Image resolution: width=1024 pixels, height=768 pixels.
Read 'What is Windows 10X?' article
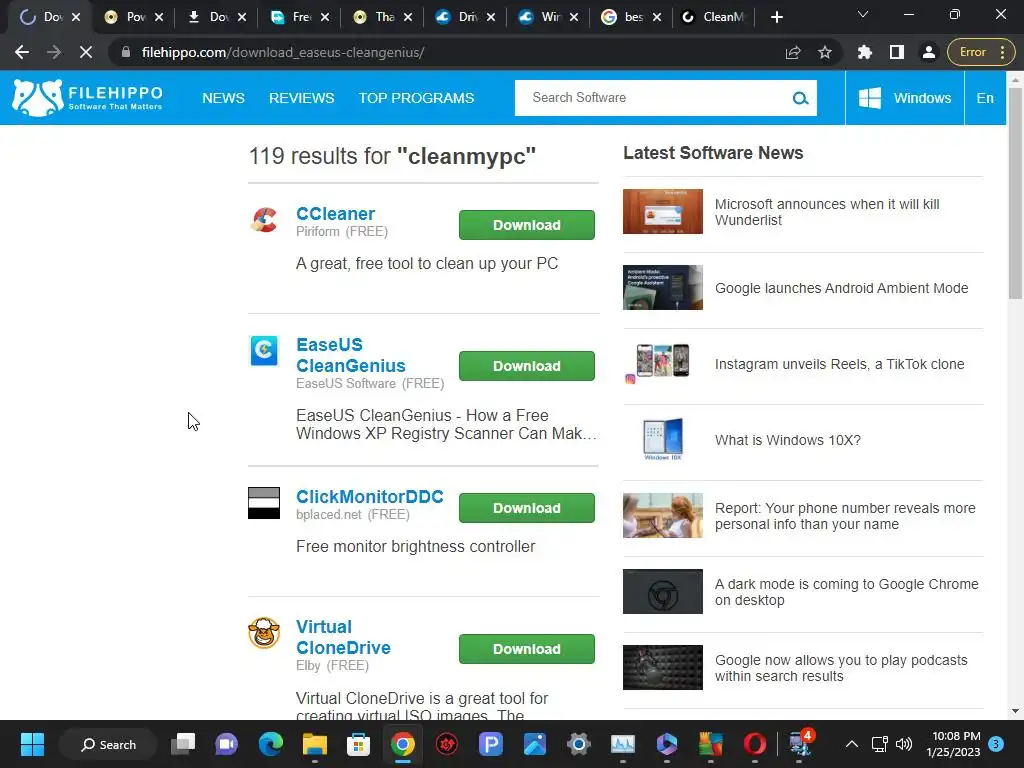(x=788, y=440)
